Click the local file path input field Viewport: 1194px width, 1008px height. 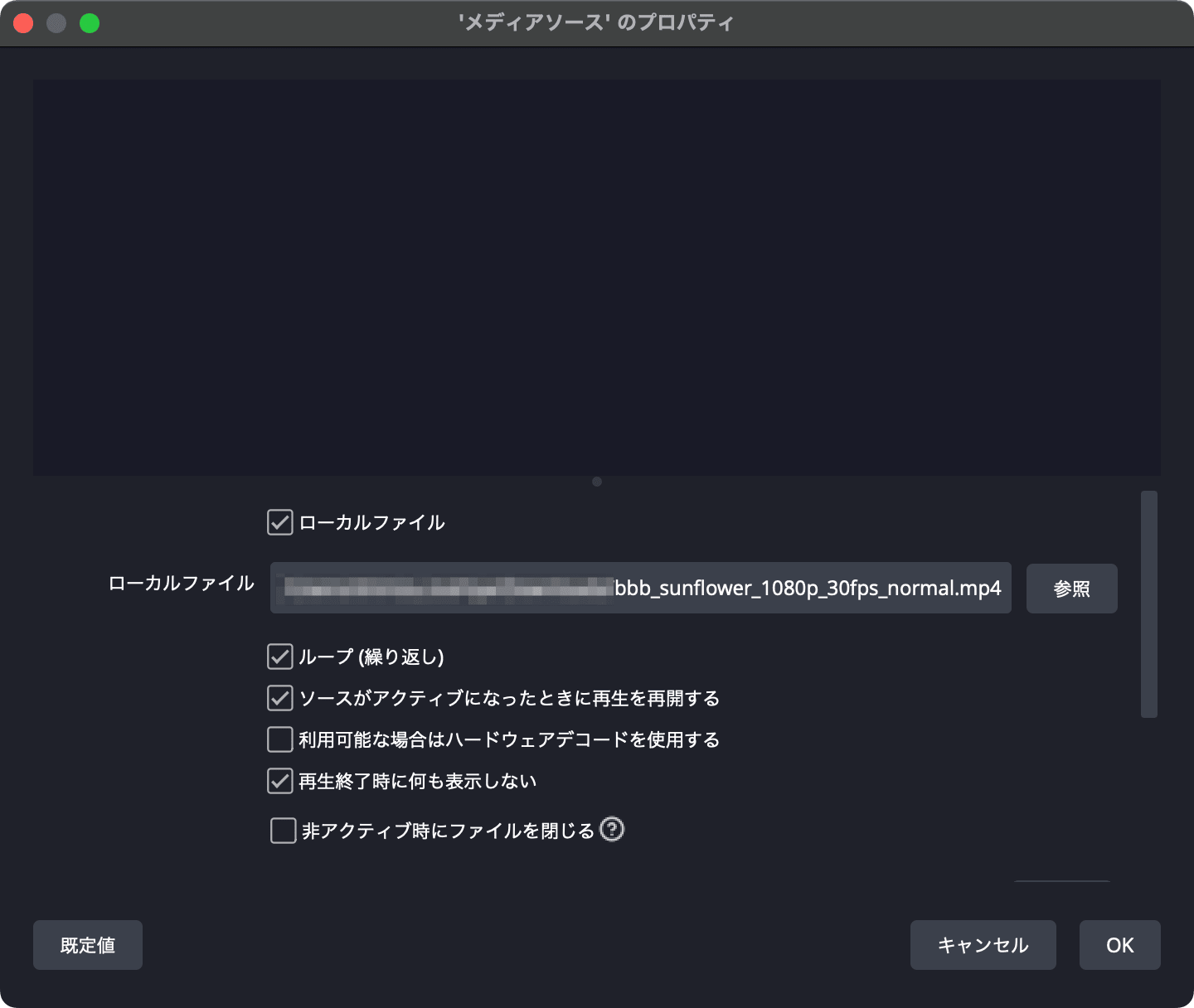click(x=640, y=589)
